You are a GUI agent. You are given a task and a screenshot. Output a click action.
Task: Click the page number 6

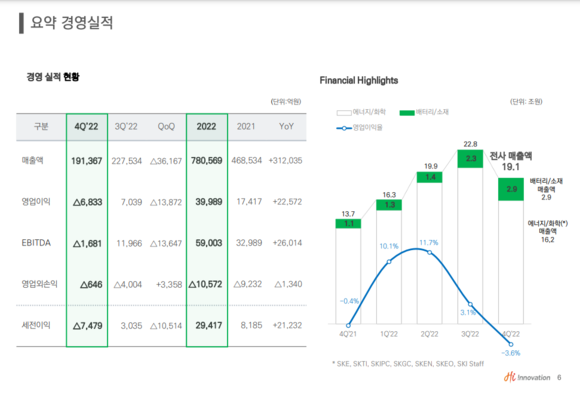[x=559, y=377]
